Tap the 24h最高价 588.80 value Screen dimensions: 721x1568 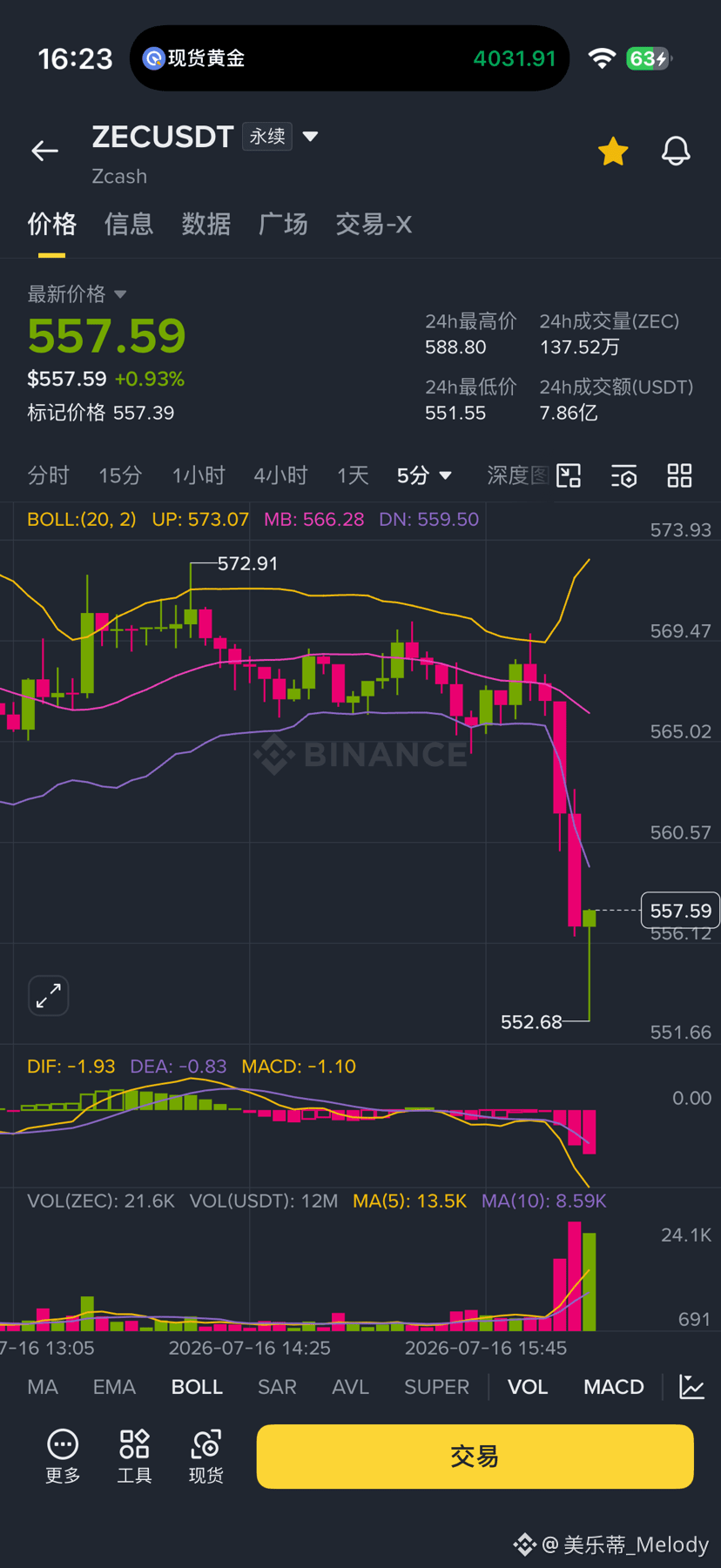tap(455, 347)
